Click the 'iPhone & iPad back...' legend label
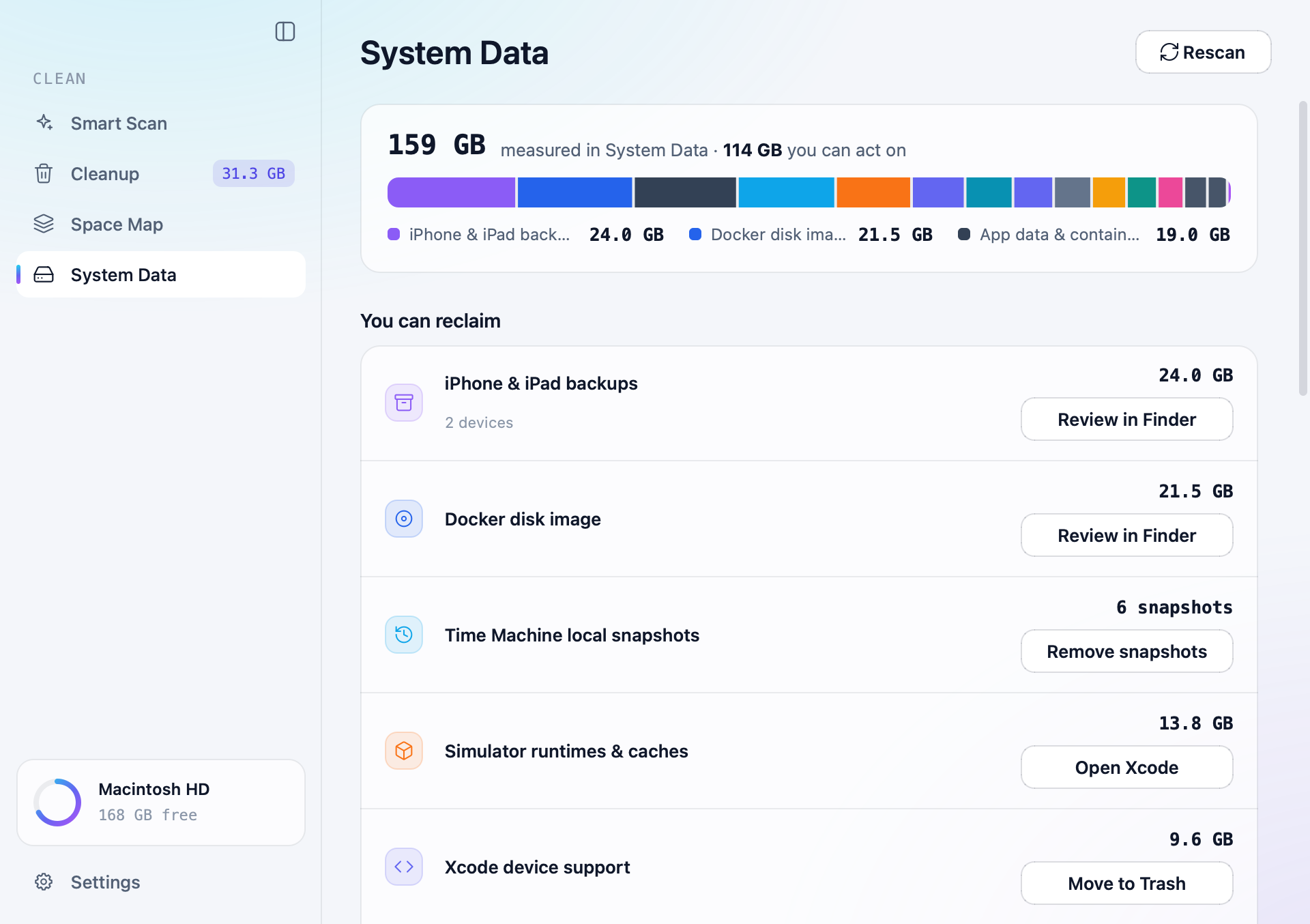1310x924 pixels. click(489, 235)
